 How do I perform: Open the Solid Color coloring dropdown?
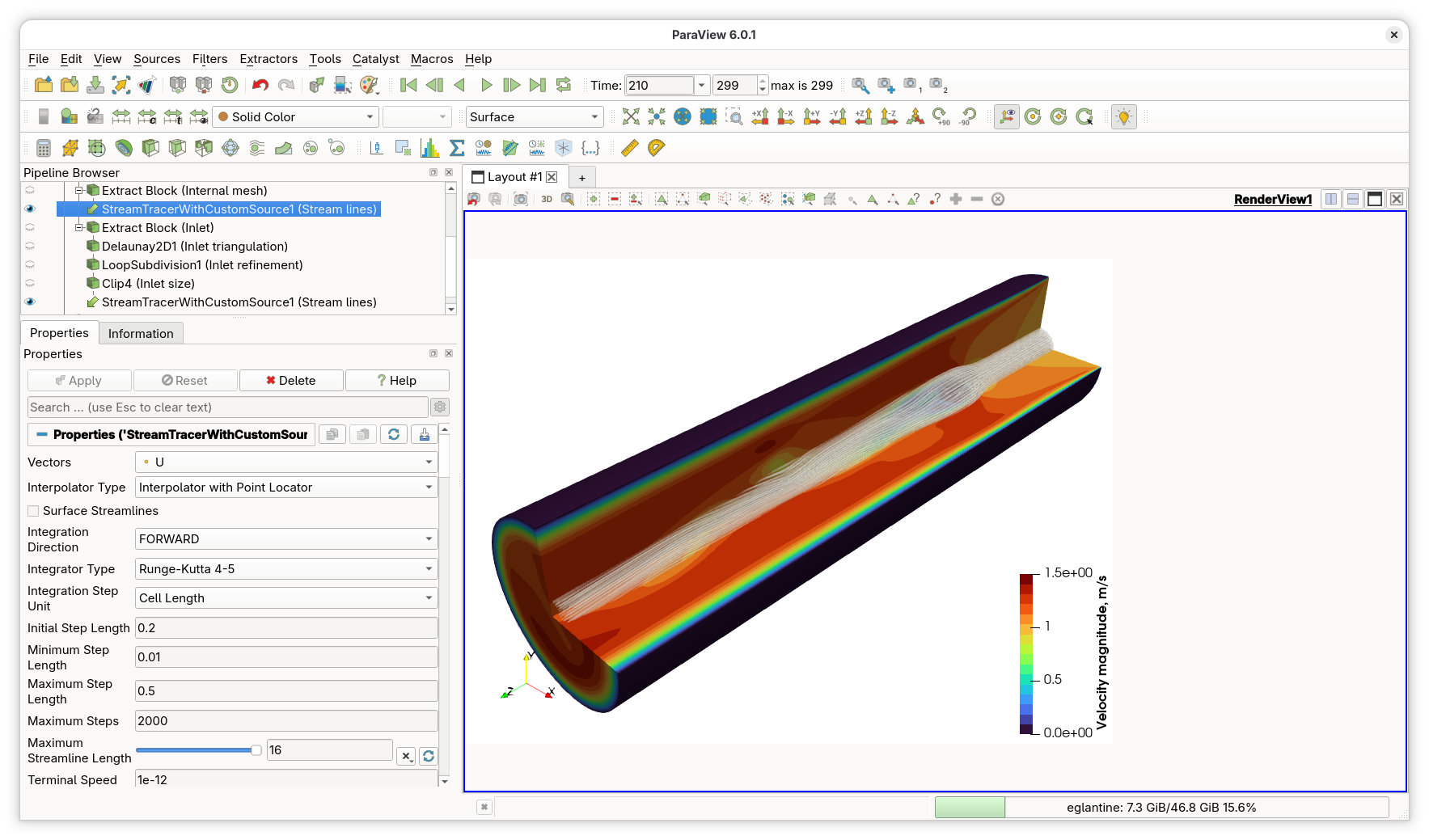click(295, 117)
